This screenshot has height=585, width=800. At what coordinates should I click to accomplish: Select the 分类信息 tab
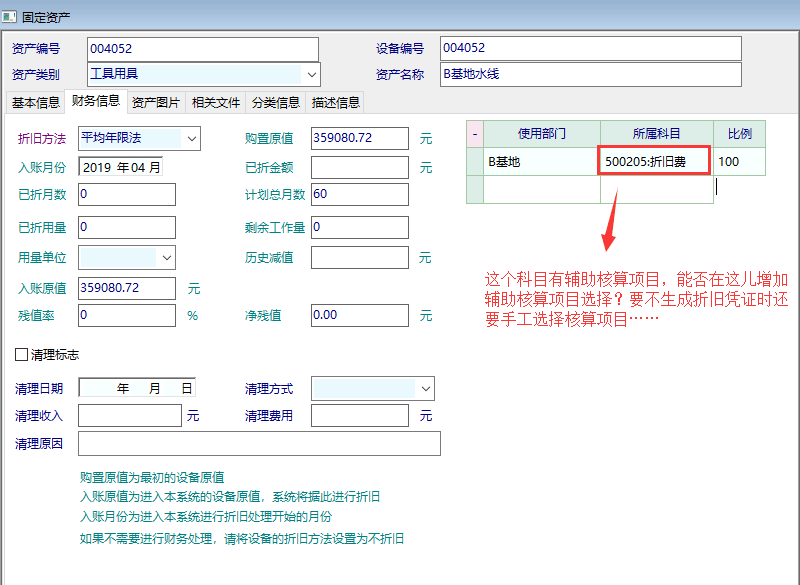pyautogui.click(x=276, y=102)
